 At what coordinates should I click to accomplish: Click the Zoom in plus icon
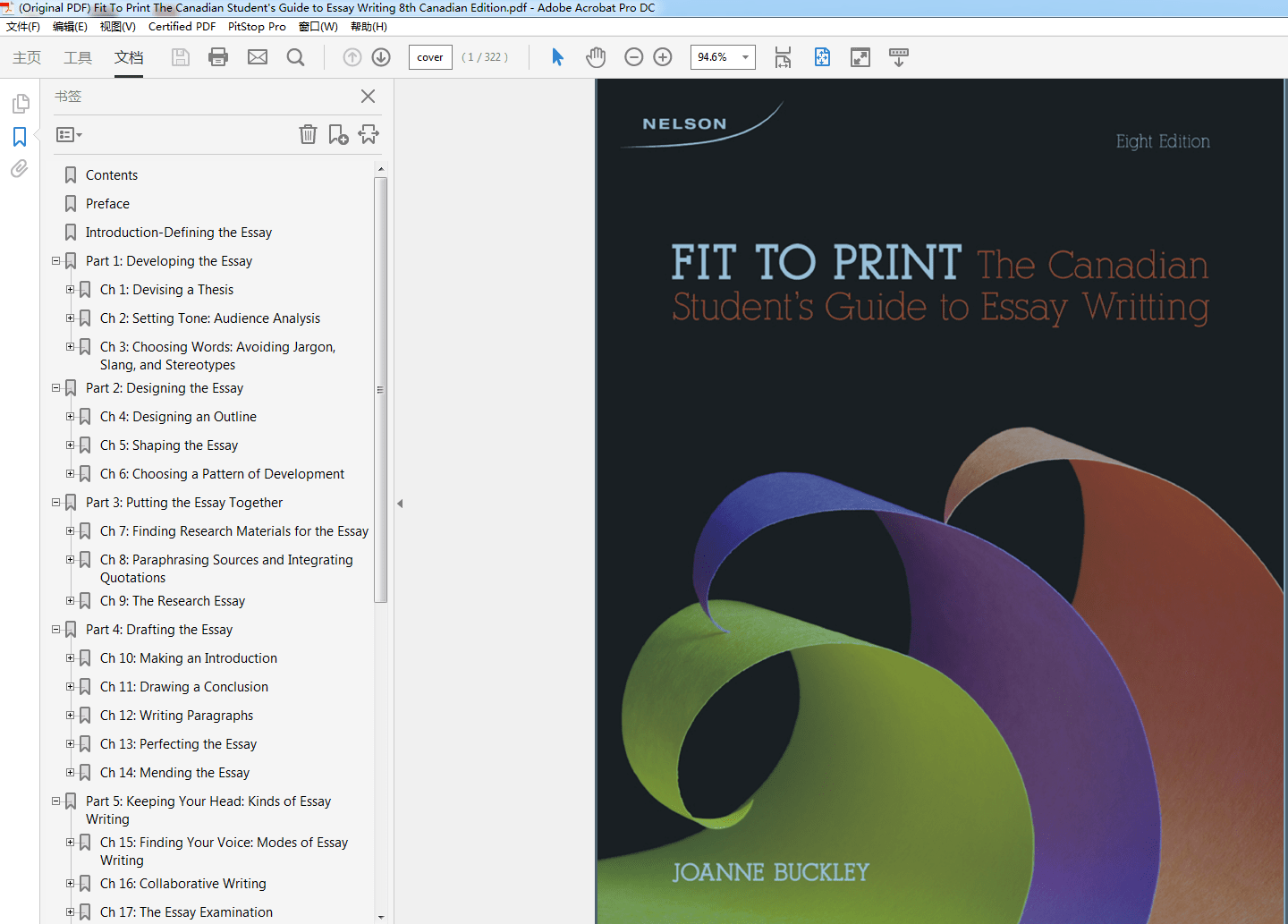pos(663,57)
